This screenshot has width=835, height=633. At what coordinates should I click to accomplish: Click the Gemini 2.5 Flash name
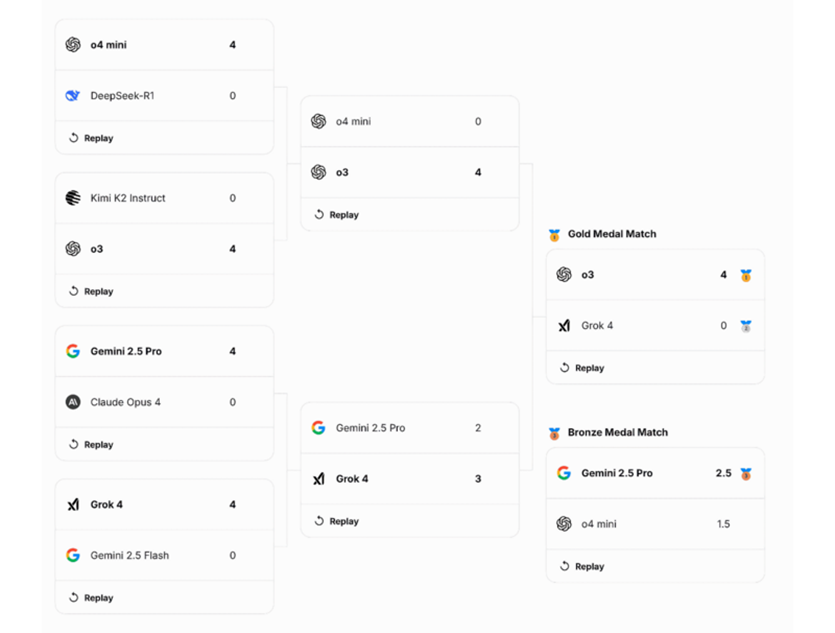pos(129,555)
